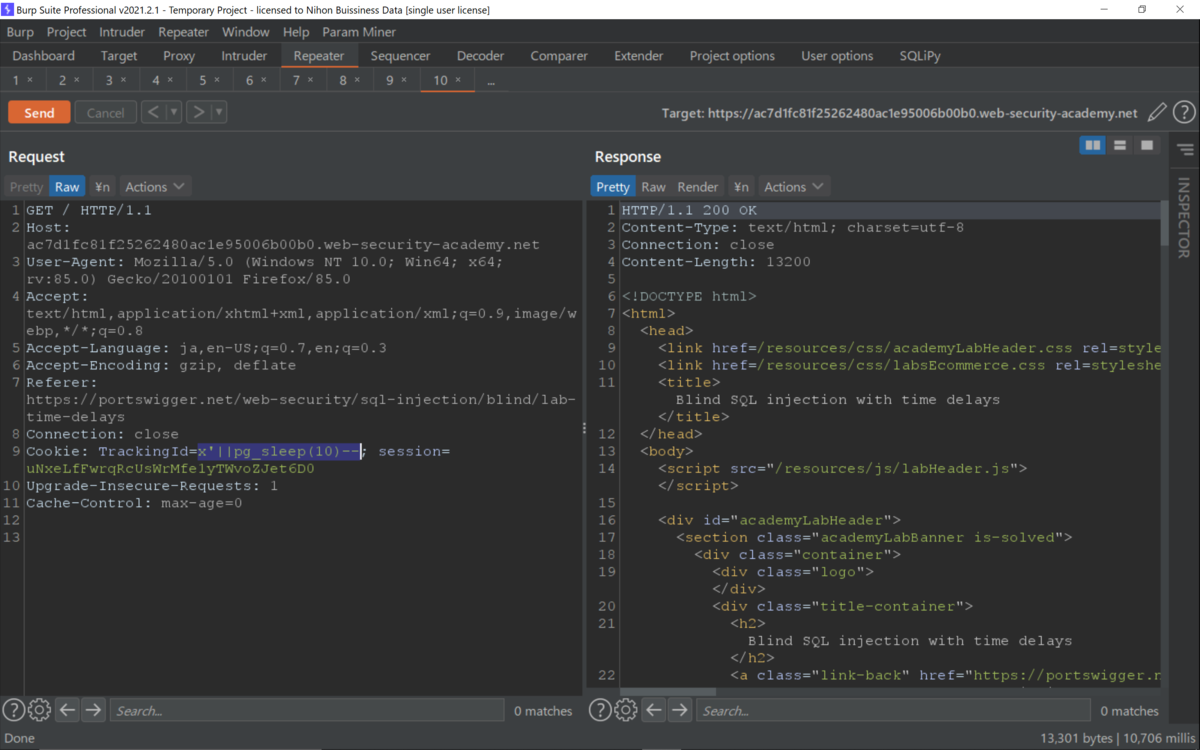Click the HTTP/1.1 200 OK line
Viewport: 1200px width, 750px height.
[689, 210]
